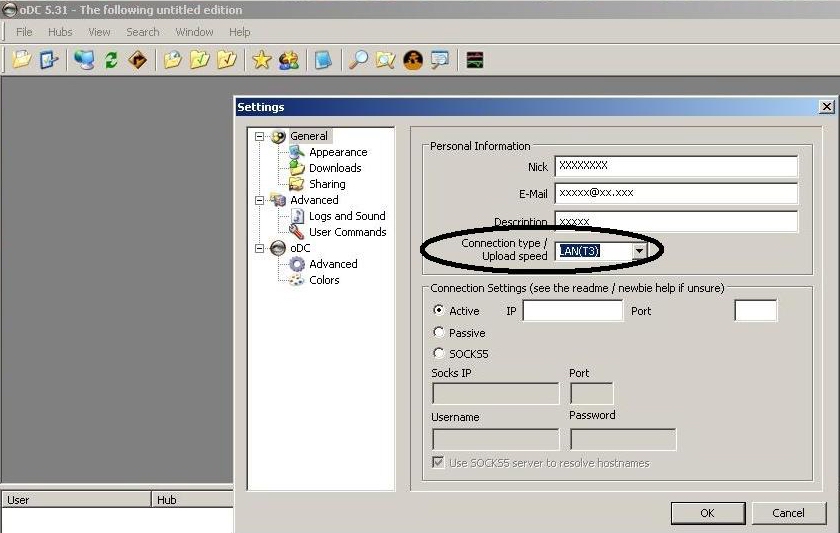Open the Help menu
The height and width of the screenshot is (533, 840).
click(x=239, y=32)
